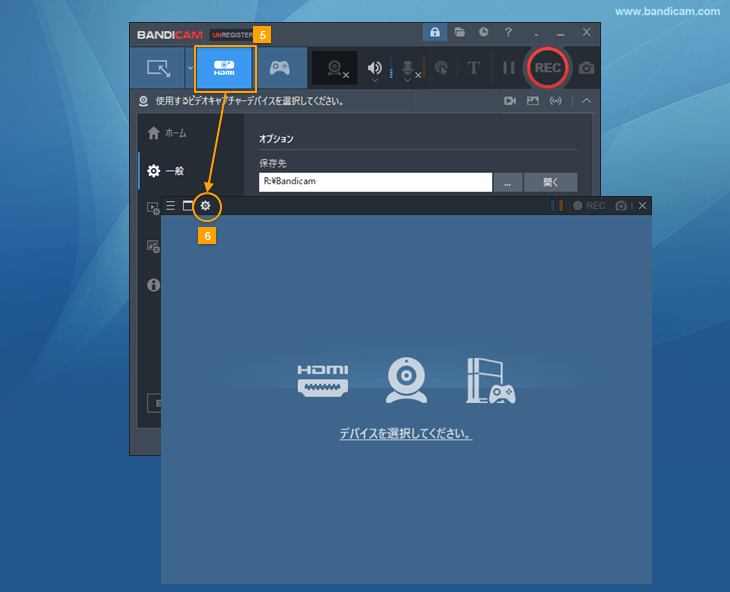Open the info sidebar tab
Image resolution: width=730 pixels, height=592 pixels.
(x=153, y=285)
